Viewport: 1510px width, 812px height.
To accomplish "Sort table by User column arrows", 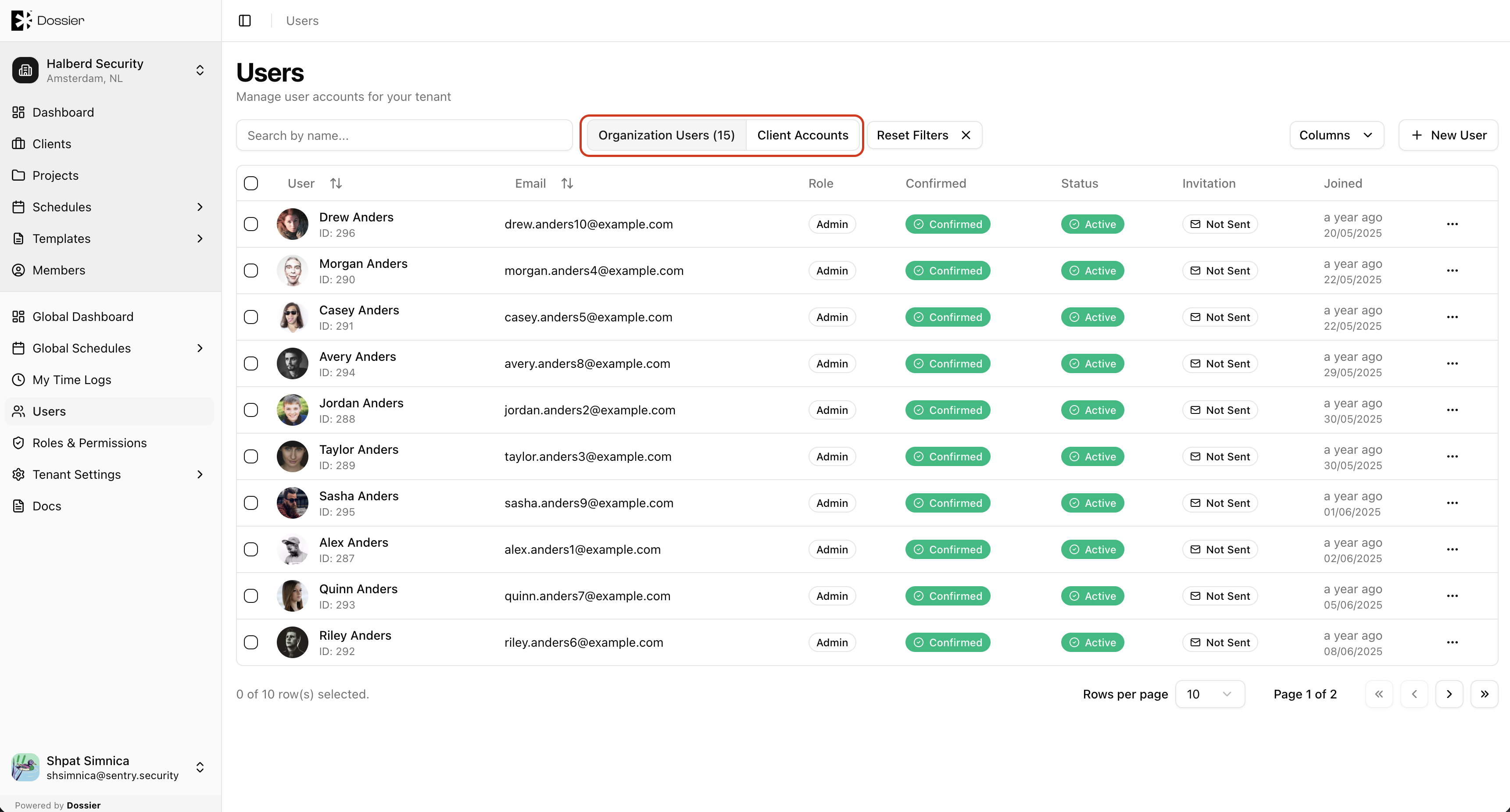I will [x=336, y=183].
